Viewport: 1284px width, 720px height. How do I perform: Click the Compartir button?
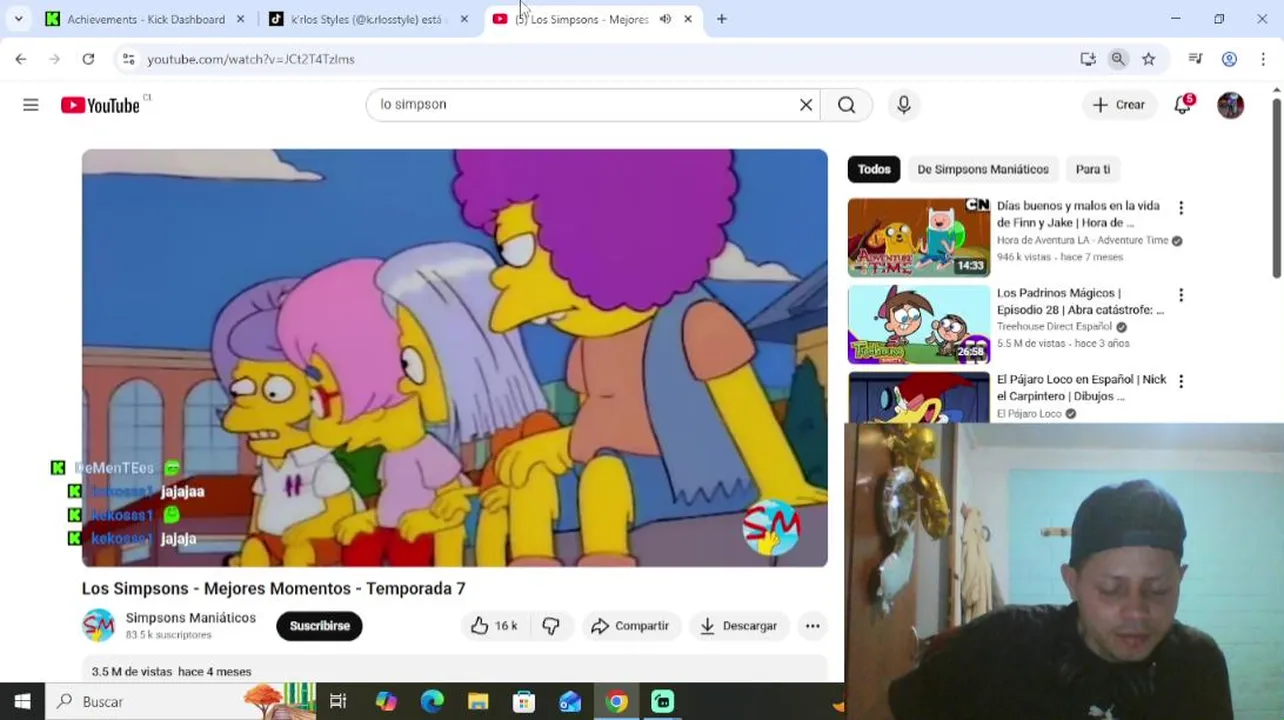[x=630, y=626]
